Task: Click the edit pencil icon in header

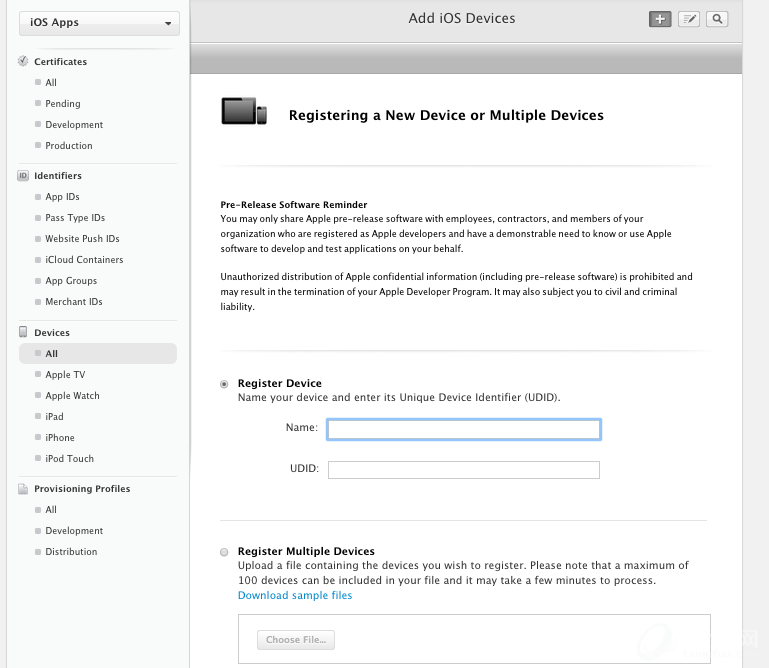Action: point(688,19)
